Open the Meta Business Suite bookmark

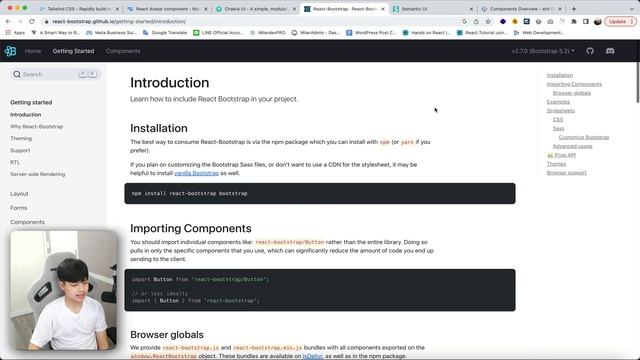coord(111,33)
